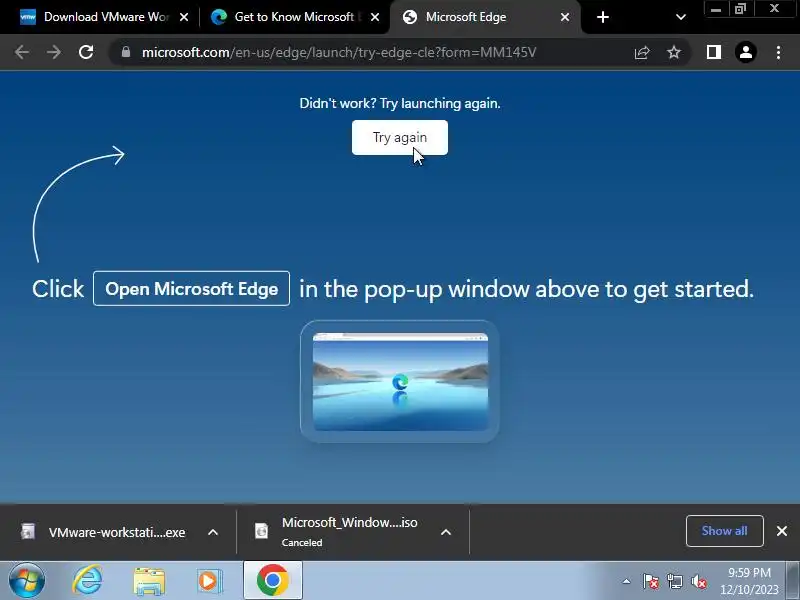Click the browser forward arrow

54,52
